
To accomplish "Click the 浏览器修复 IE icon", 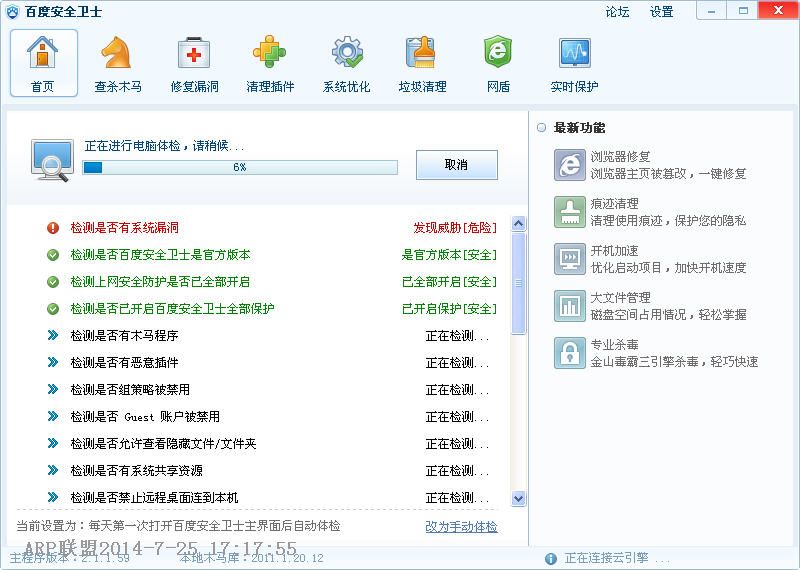I will [x=569, y=165].
